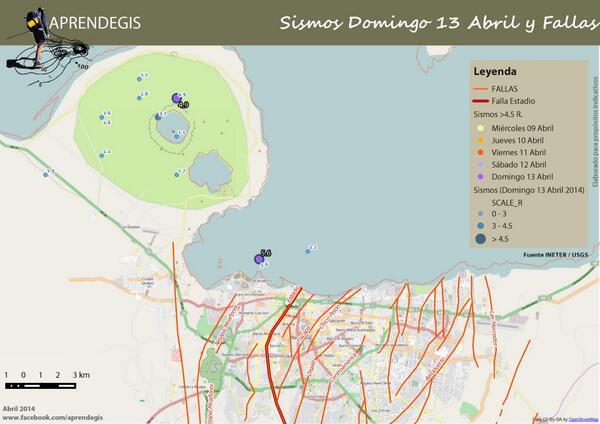
Task: Select the '3 km' scale bar label
Action: [x=81, y=375]
